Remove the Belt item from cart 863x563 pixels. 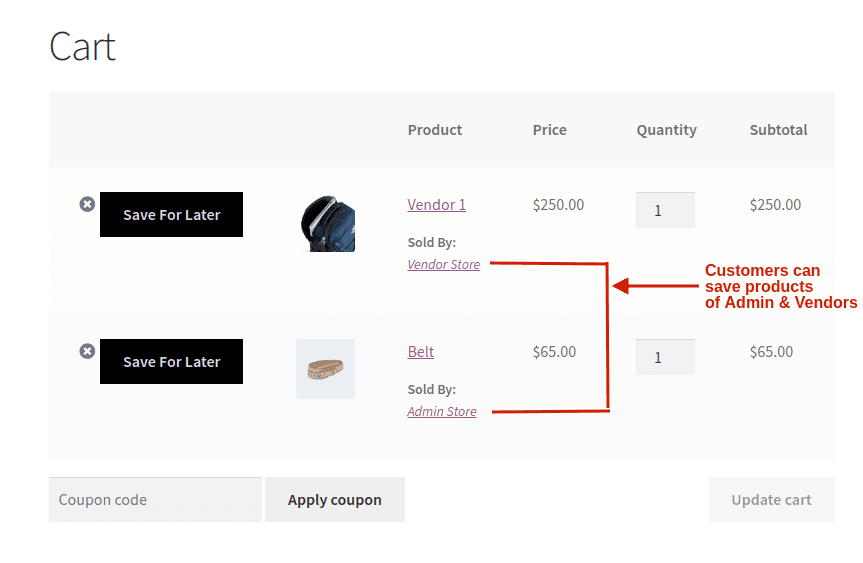pos(87,351)
